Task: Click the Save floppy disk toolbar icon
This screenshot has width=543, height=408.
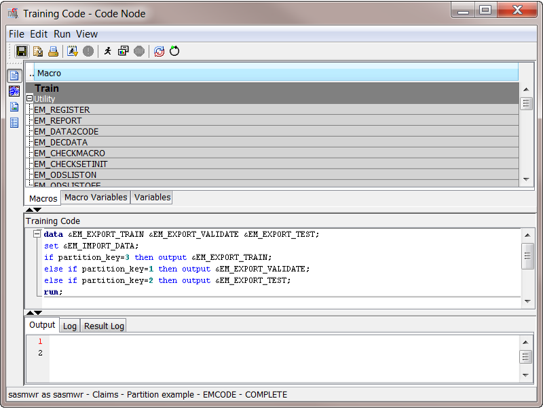Action: click(x=21, y=51)
